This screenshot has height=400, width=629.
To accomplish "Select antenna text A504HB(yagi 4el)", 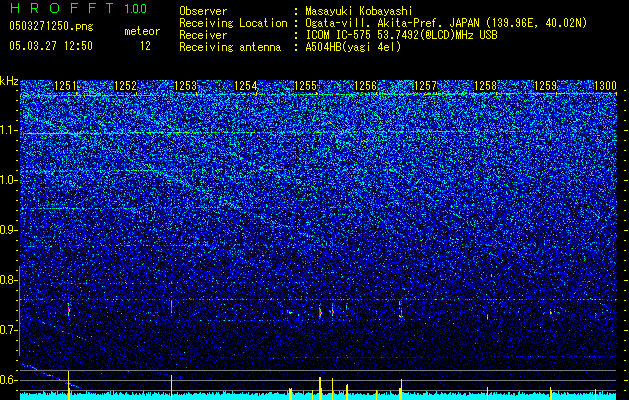I will [x=353, y=47].
